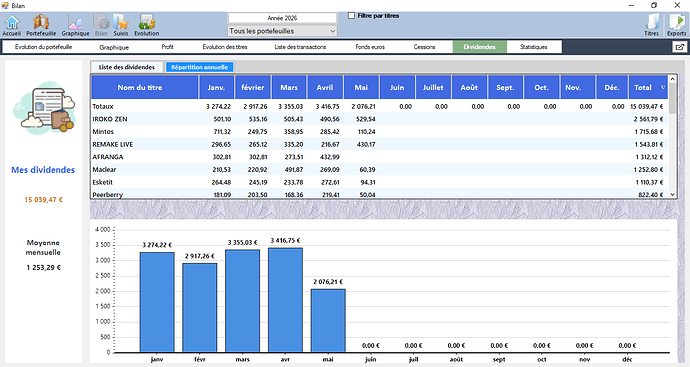Switch to the Cessions tab
Viewport: 690px width, 367px height.
click(424, 47)
